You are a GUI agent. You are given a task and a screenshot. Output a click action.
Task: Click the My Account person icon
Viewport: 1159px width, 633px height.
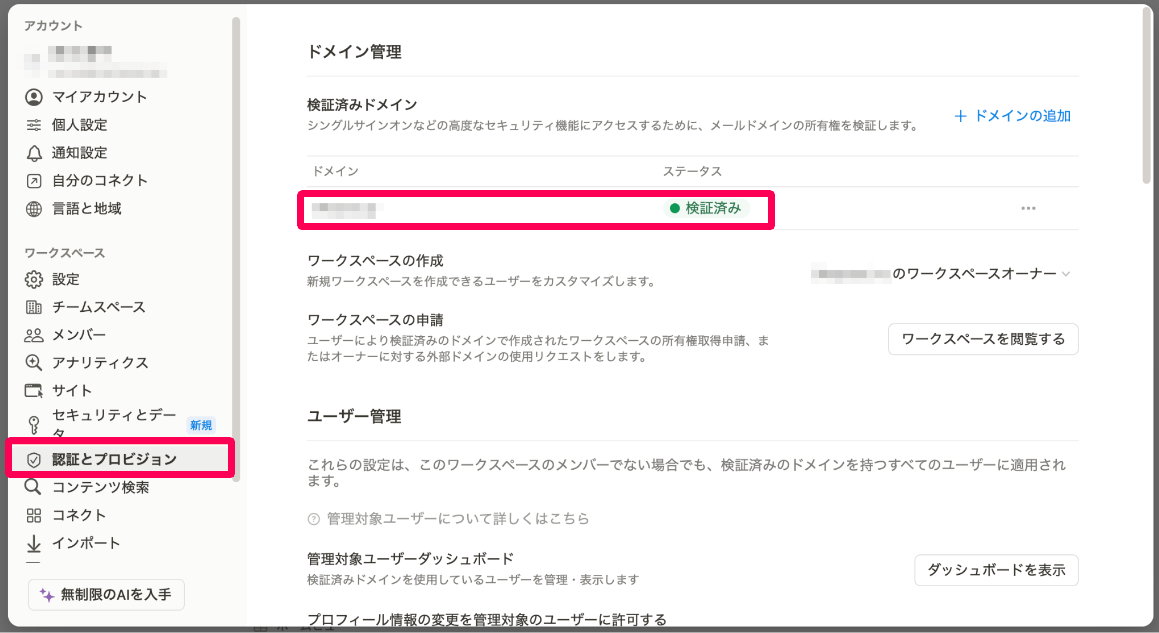(x=34, y=97)
